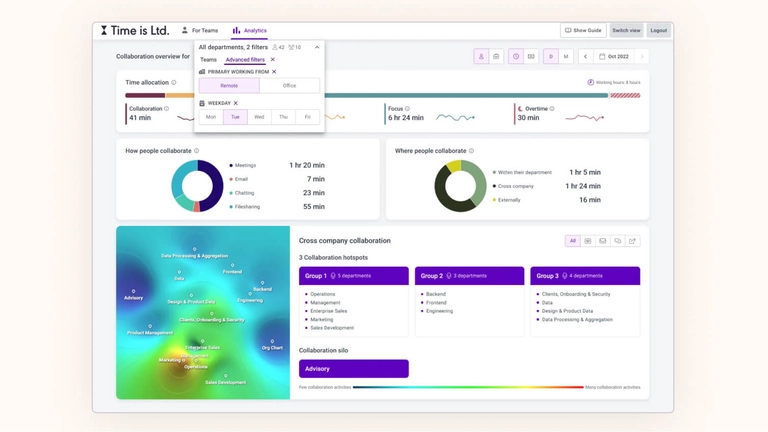768x432 pixels.
Task: Open the Analytics tab
Action: (x=249, y=31)
